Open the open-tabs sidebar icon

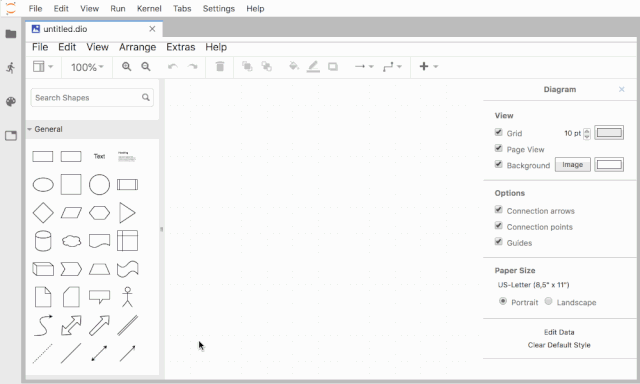point(11,135)
